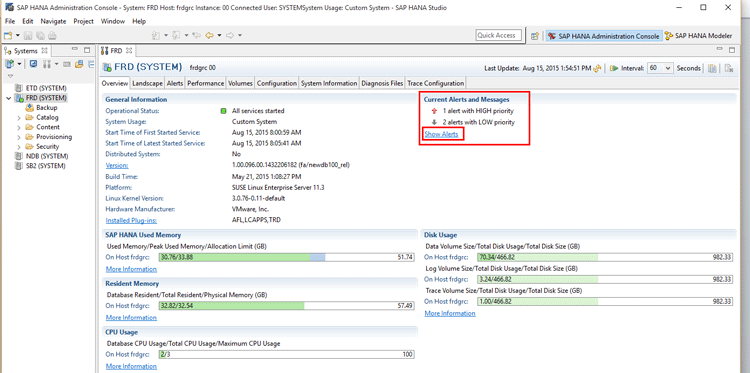The width and height of the screenshot is (750, 373).
Task: Open the Volumes tab
Action: [x=240, y=83]
